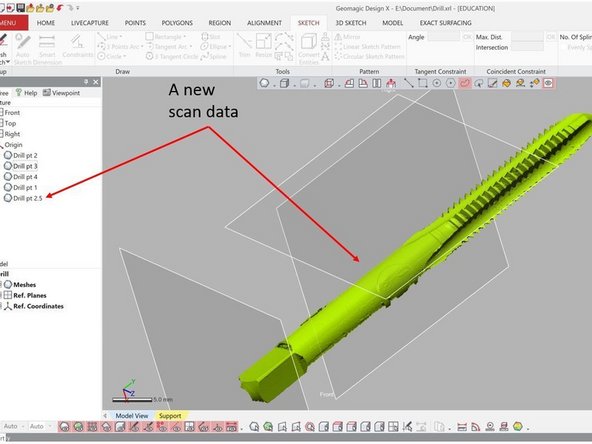Select Ref. Coordinates in model tree
Viewport: 592px width, 444px height.
click(33, 306)
